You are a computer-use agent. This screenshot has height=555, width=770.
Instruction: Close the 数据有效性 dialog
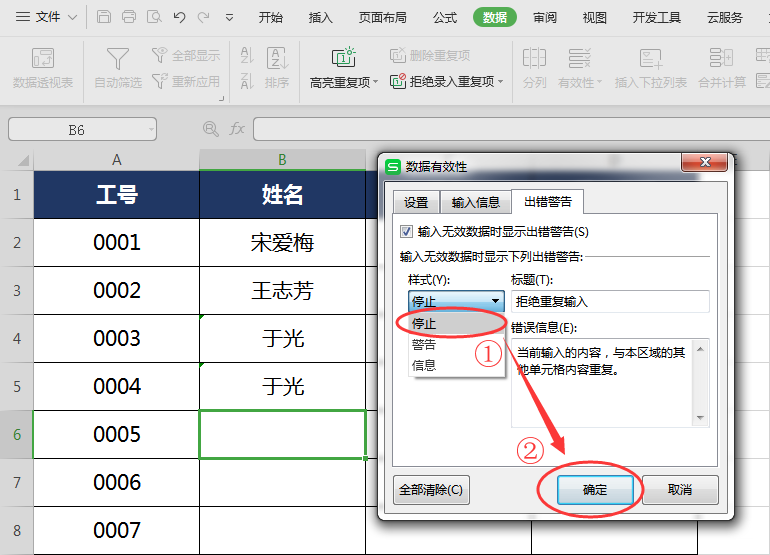click(705, 162)
